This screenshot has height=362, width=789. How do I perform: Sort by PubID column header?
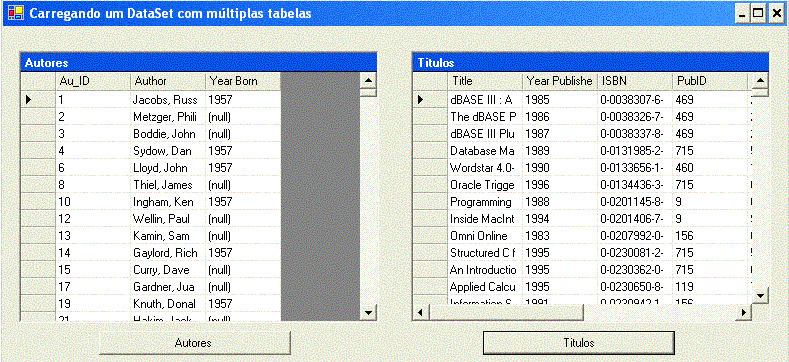(710, 81)
